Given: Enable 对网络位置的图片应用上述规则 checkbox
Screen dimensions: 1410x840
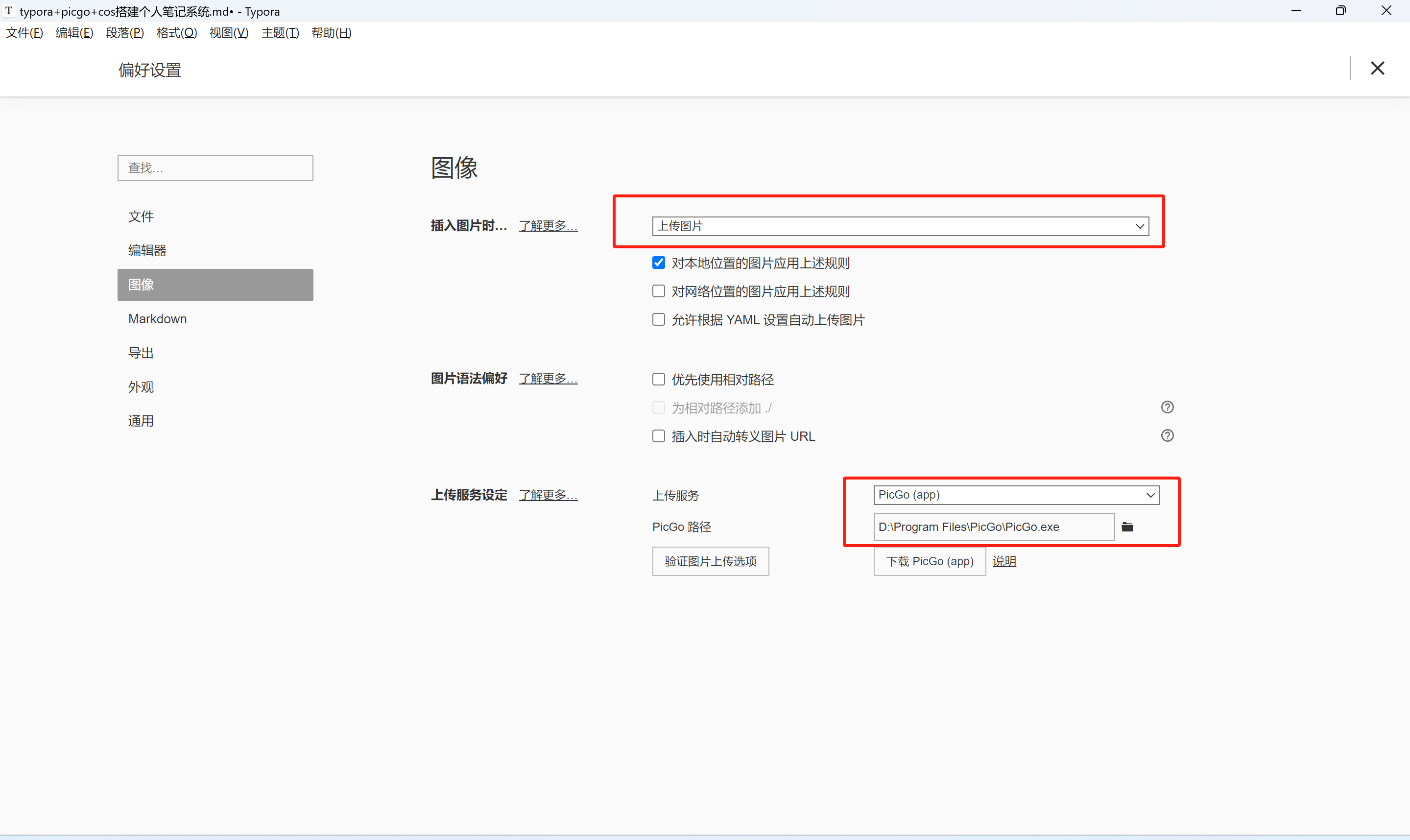Looking at the screenshot, I should pos(659,291).
